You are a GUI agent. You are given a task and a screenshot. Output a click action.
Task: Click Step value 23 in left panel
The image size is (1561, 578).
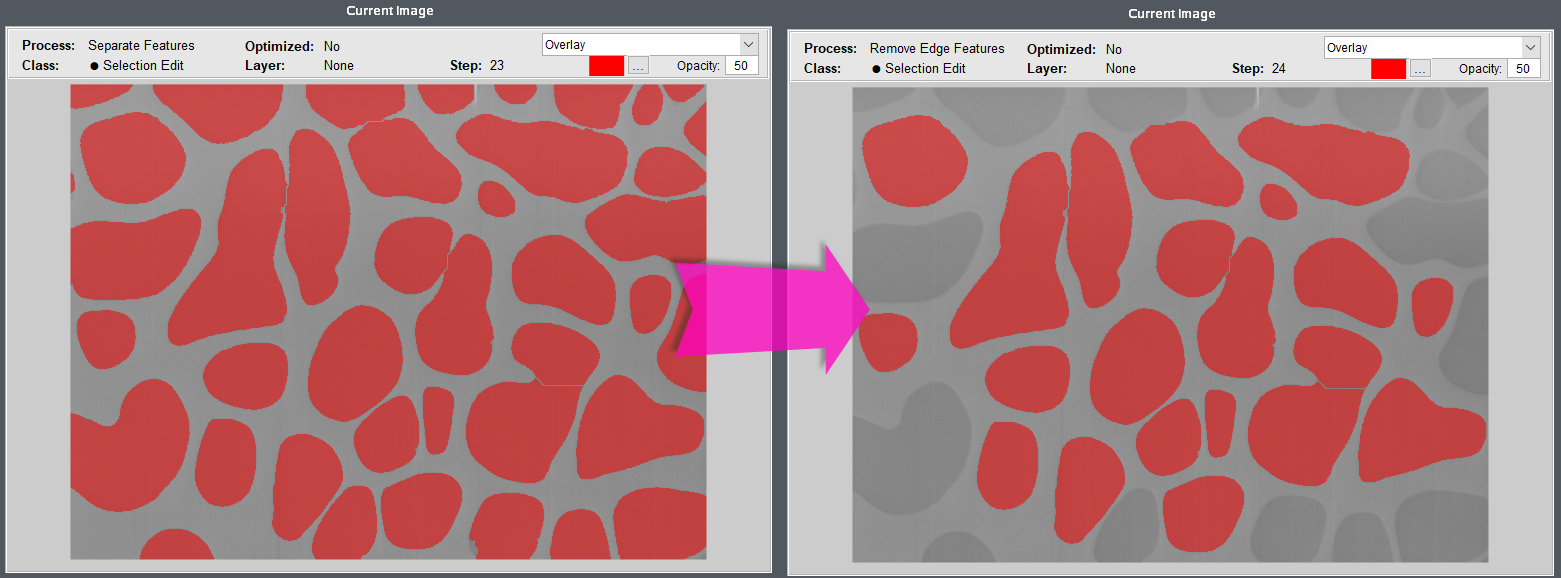click(x=497, y=66)
